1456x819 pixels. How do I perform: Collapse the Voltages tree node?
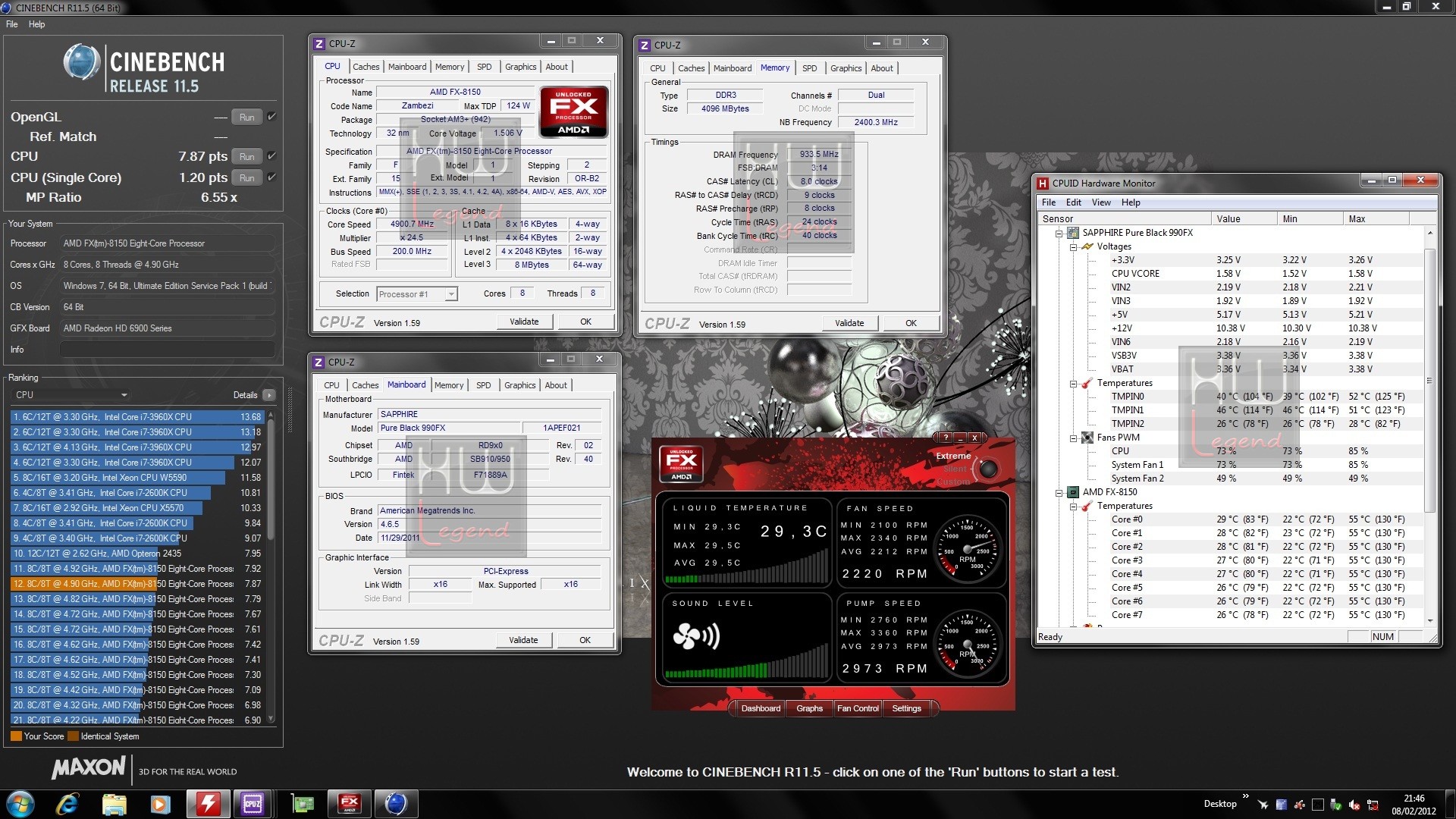[1074, 247]
